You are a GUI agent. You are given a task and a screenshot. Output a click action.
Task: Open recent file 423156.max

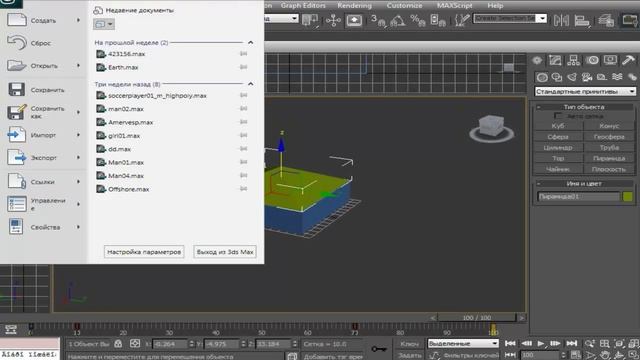[127, 54]
